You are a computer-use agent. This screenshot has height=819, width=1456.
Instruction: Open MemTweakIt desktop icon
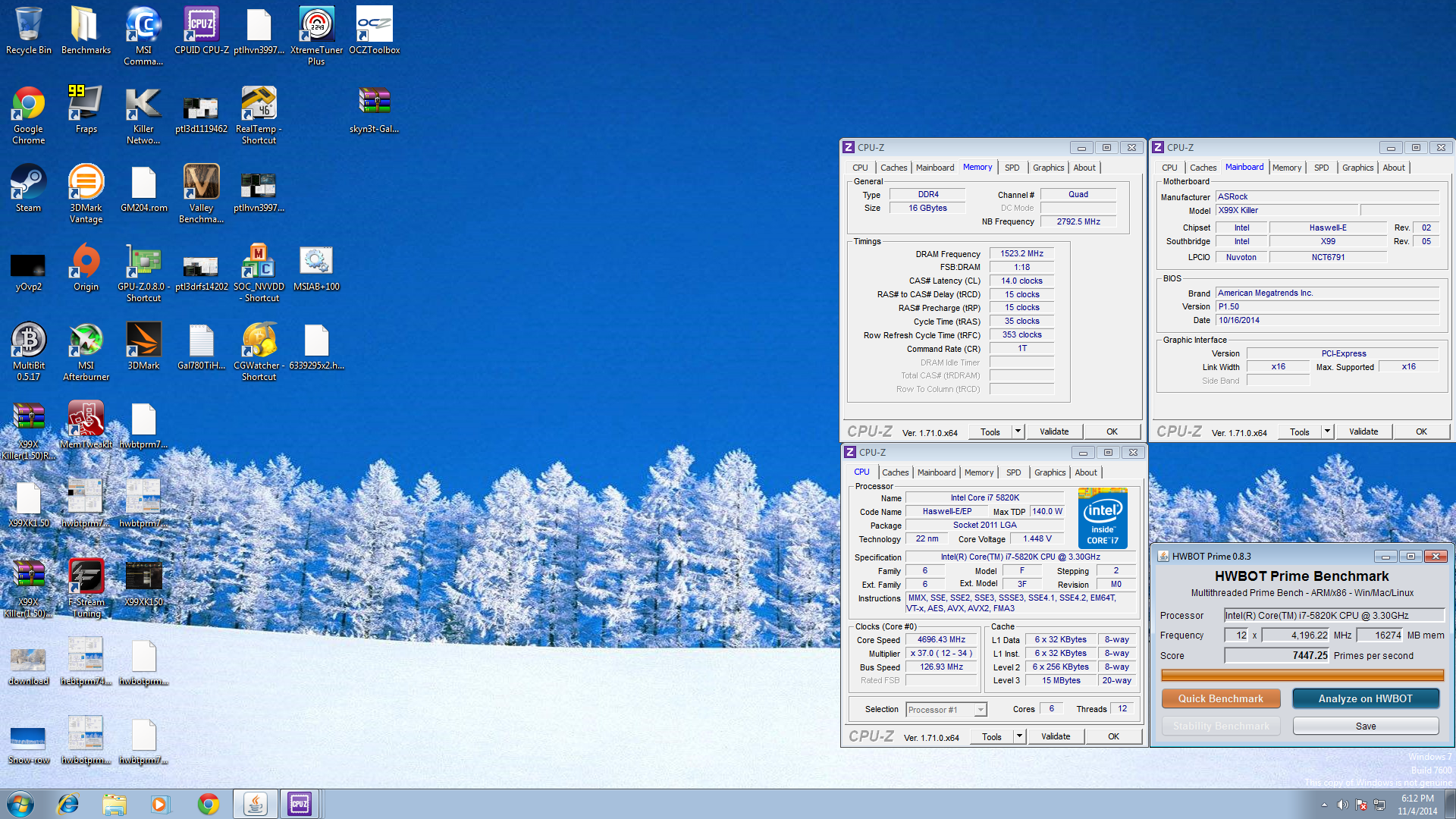pos(86,425)
